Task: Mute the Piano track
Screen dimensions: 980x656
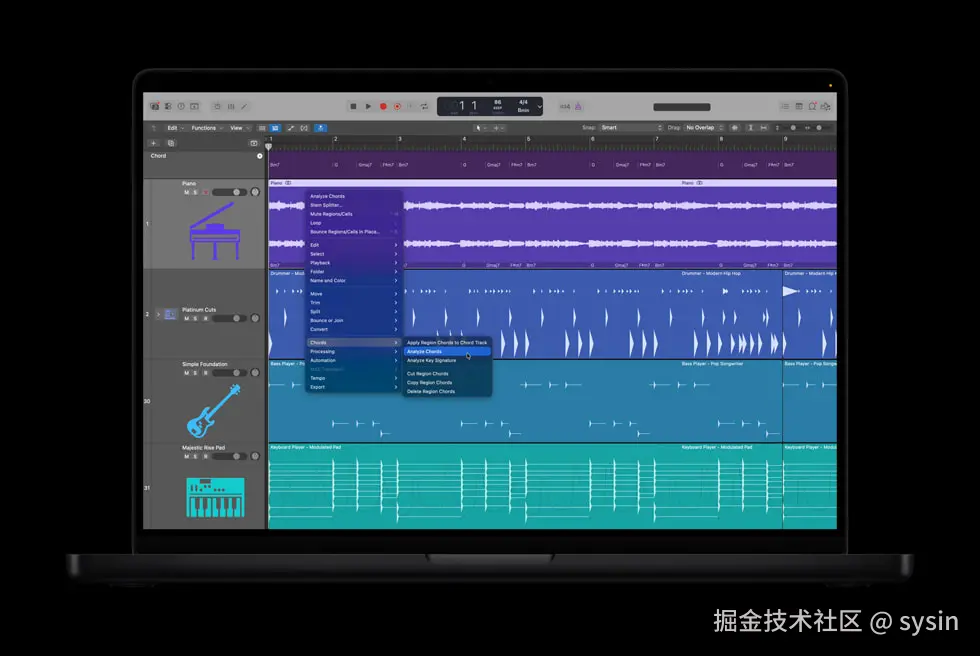Action: coord(186,192)
